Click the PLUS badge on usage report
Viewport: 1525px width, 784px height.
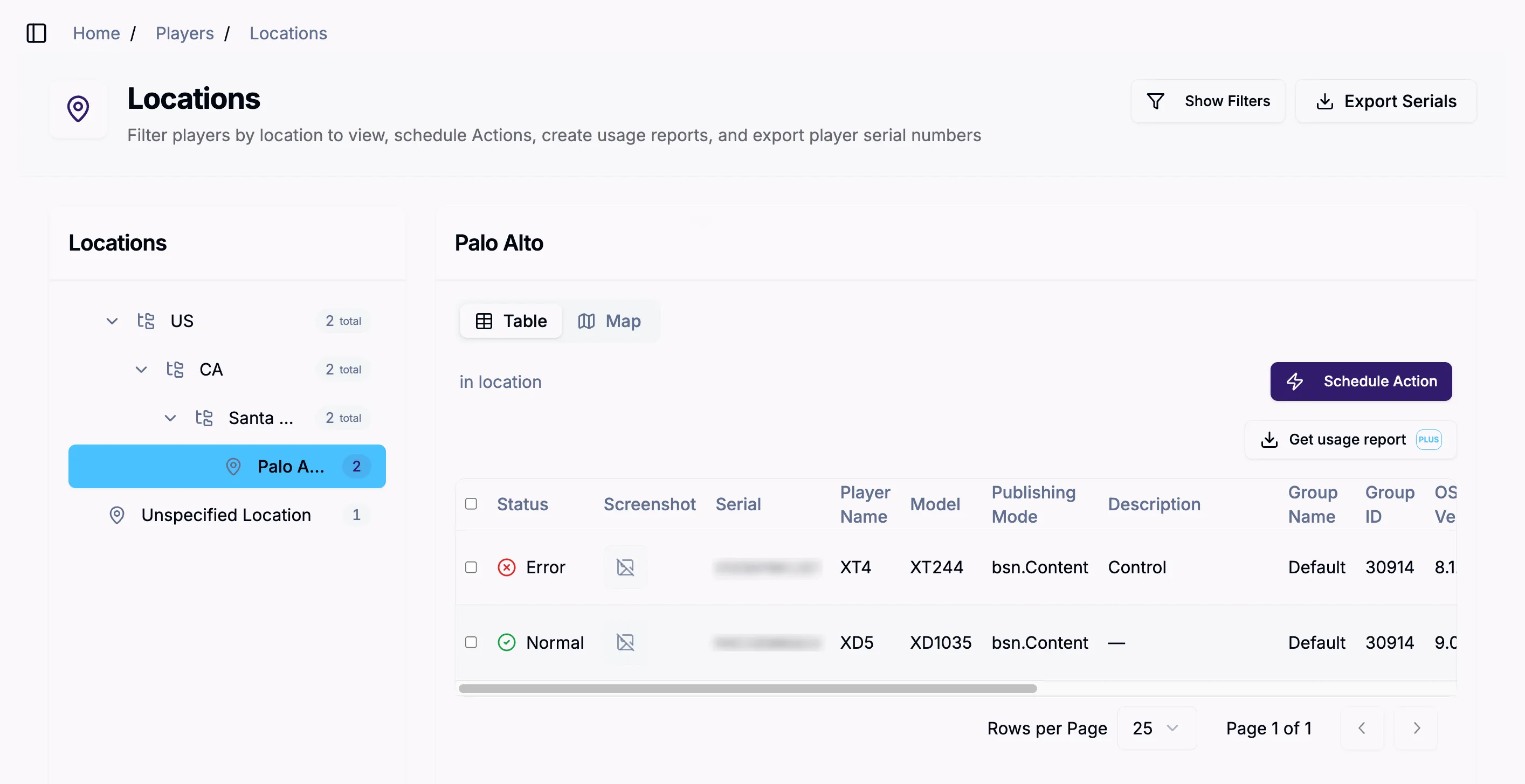coord(1429,440)
